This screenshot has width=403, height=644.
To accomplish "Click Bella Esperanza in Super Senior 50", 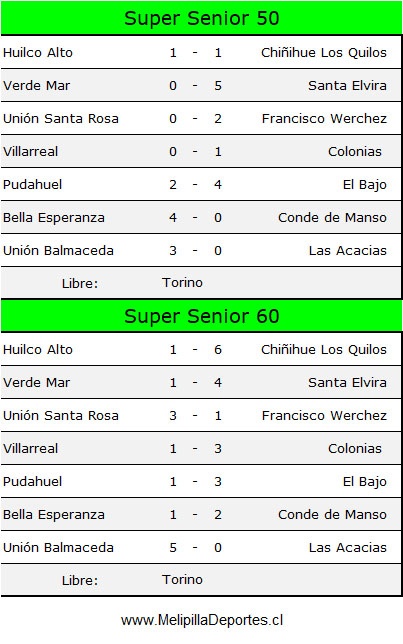I will pos(54,218).
